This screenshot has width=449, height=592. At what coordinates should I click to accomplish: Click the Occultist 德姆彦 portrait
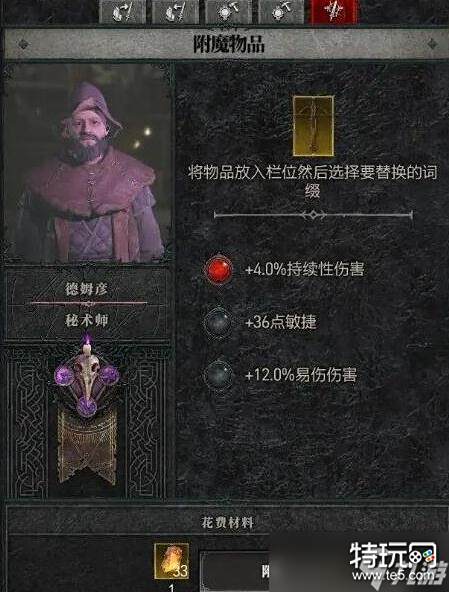87,163
